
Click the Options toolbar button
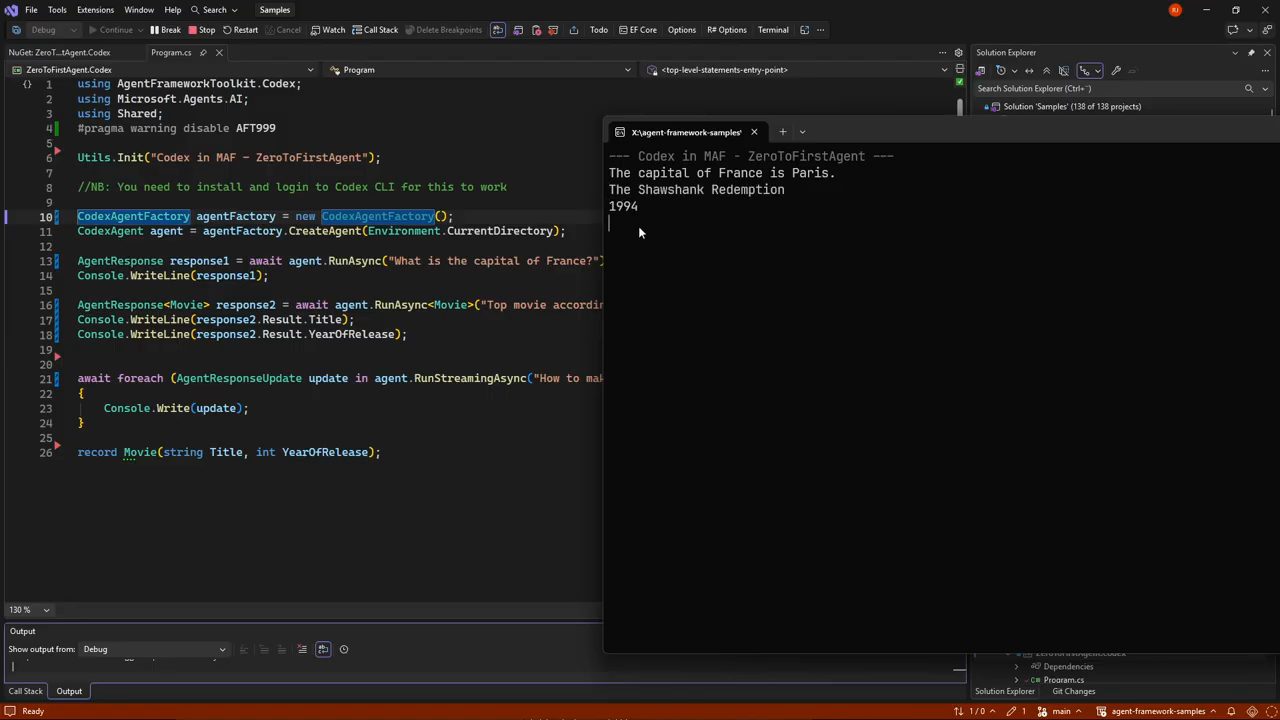click(x=681, y=30)
